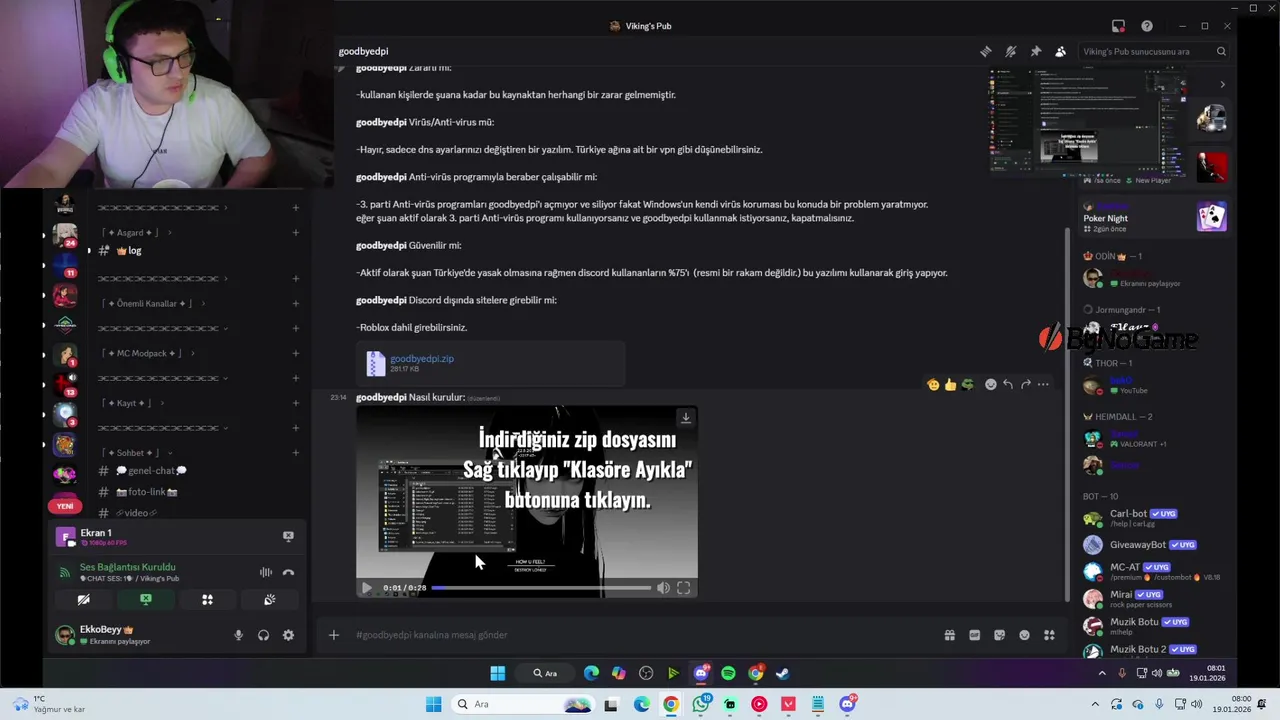The image size is (1280, 720).
Task: Deafen with the headphones icon
Action: tap(263, 635)
